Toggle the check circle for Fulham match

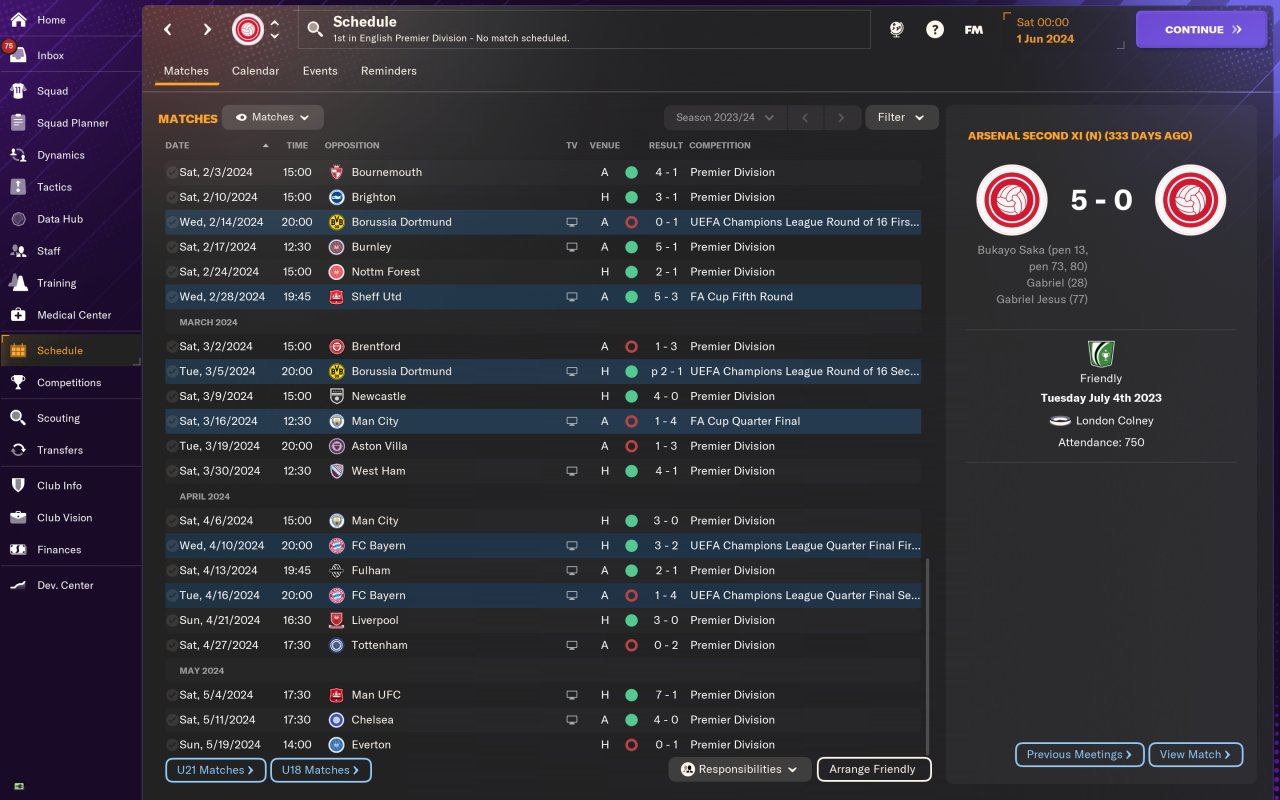(172, 570)
